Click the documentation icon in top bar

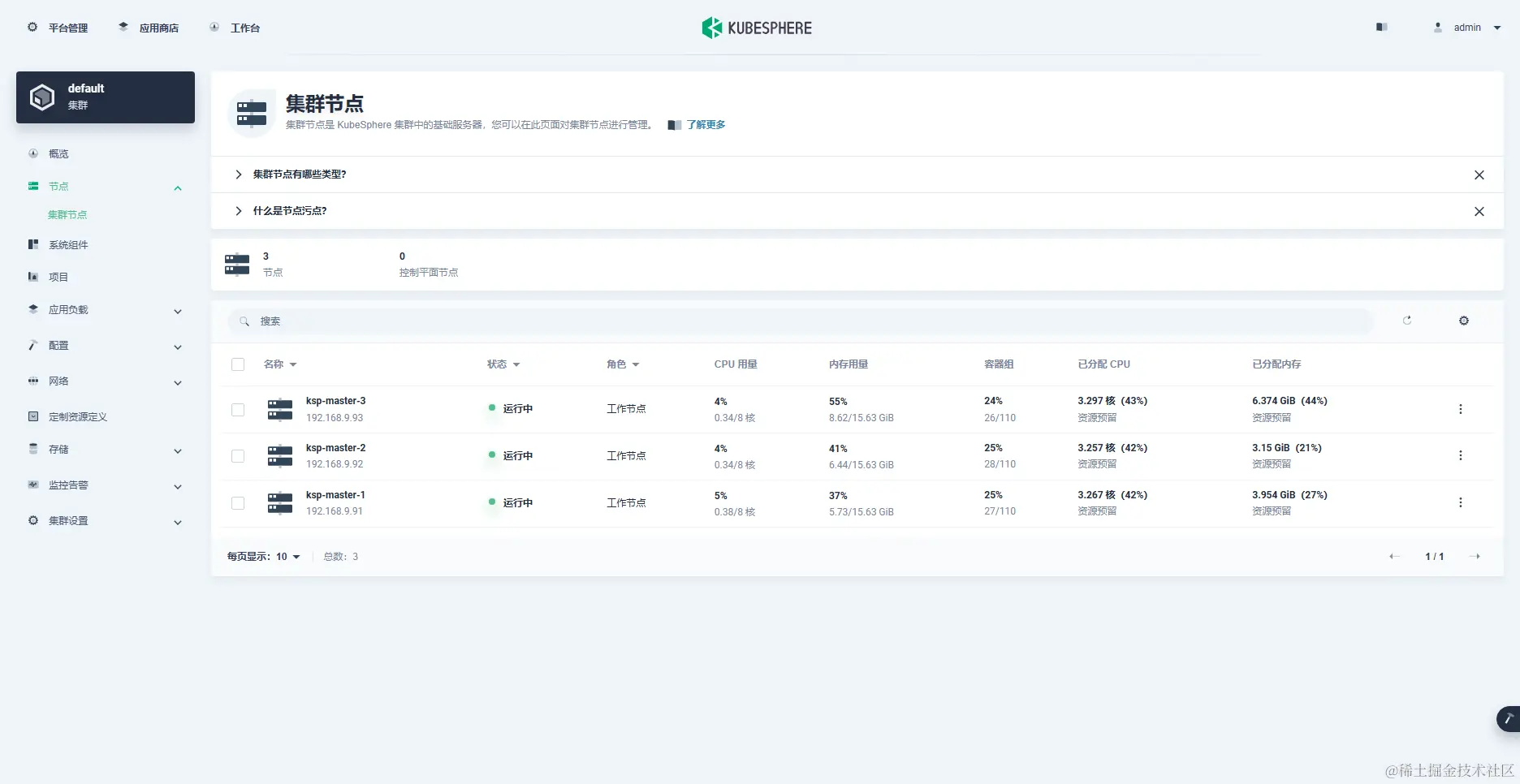pyautogui.click(x=1382, y=28)
